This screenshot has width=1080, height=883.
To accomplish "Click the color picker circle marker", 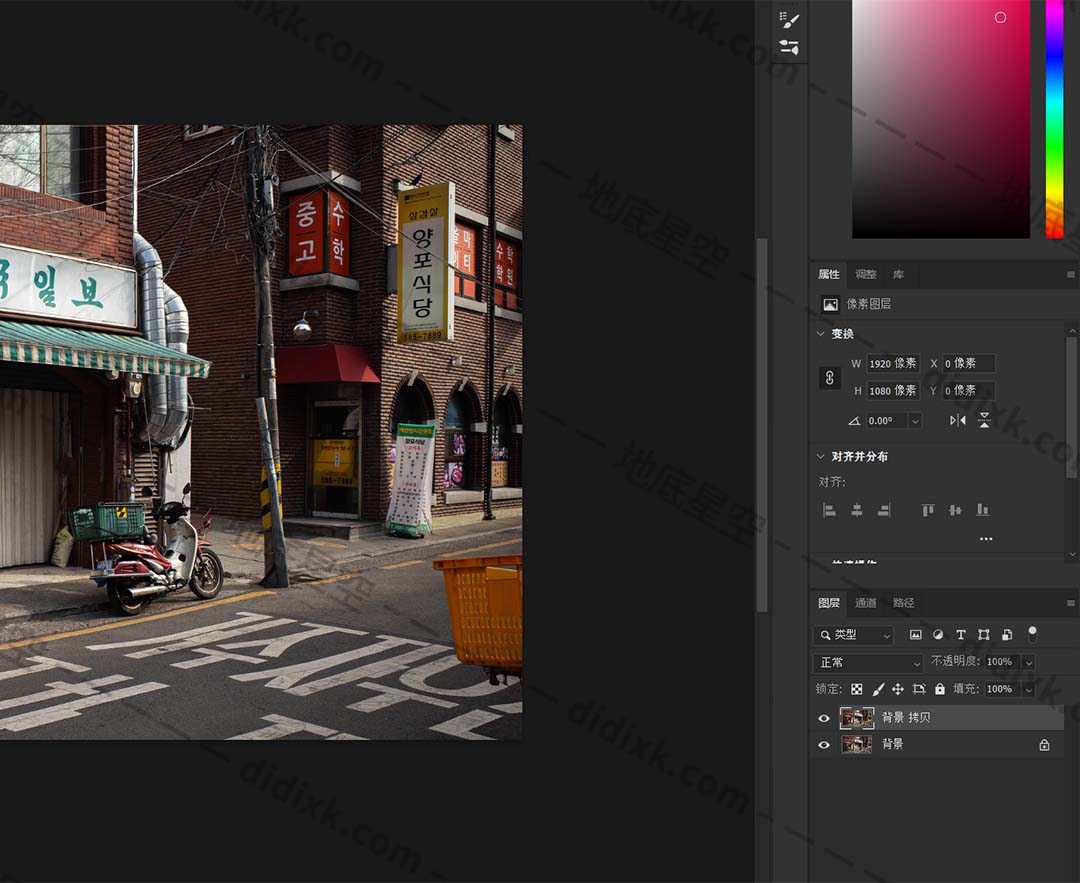I will [1000, 17].
